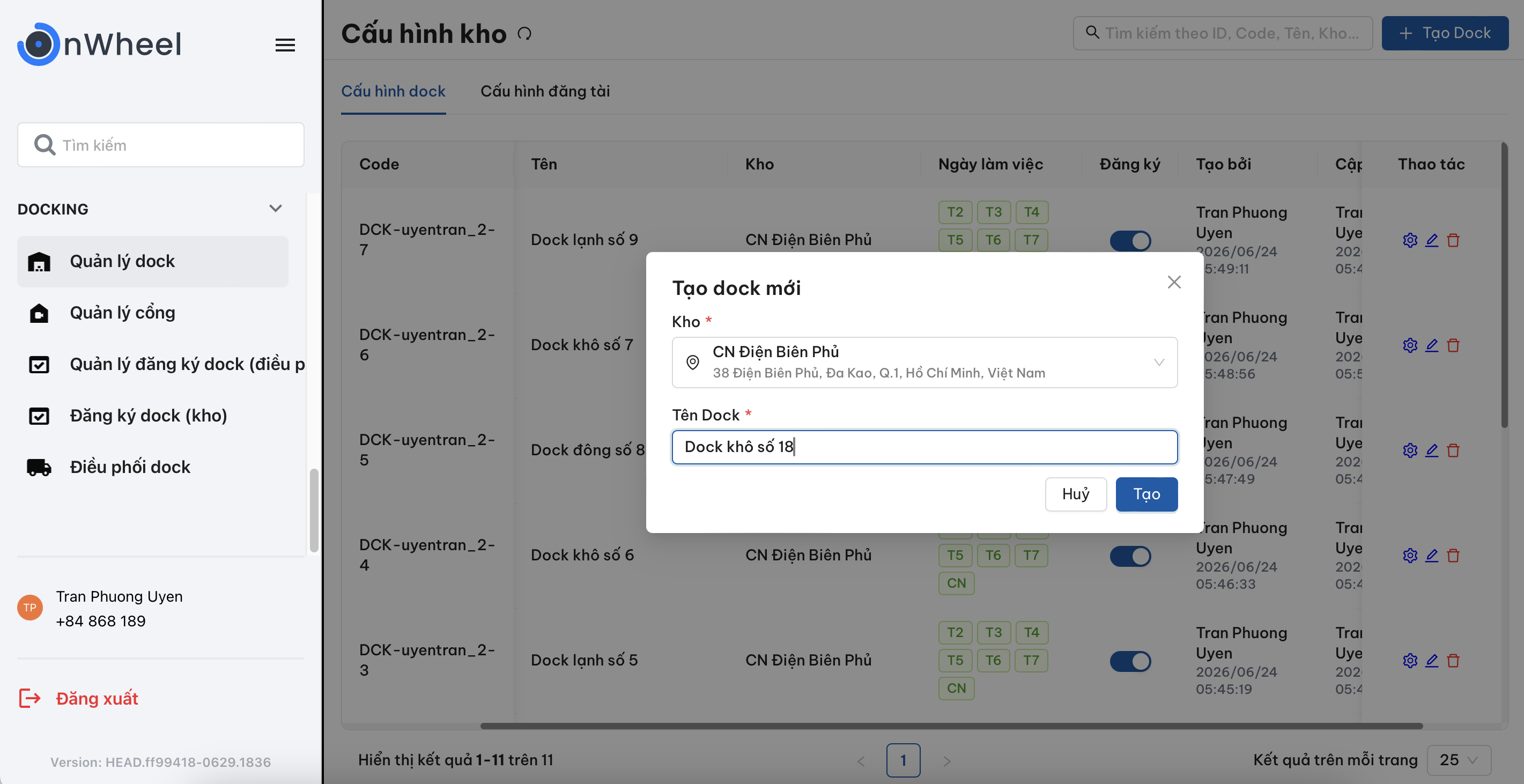The image size is (1524, 784).
Task: Delete the Dock lạnh số 9 row
Action: (x=1453, y=240)
